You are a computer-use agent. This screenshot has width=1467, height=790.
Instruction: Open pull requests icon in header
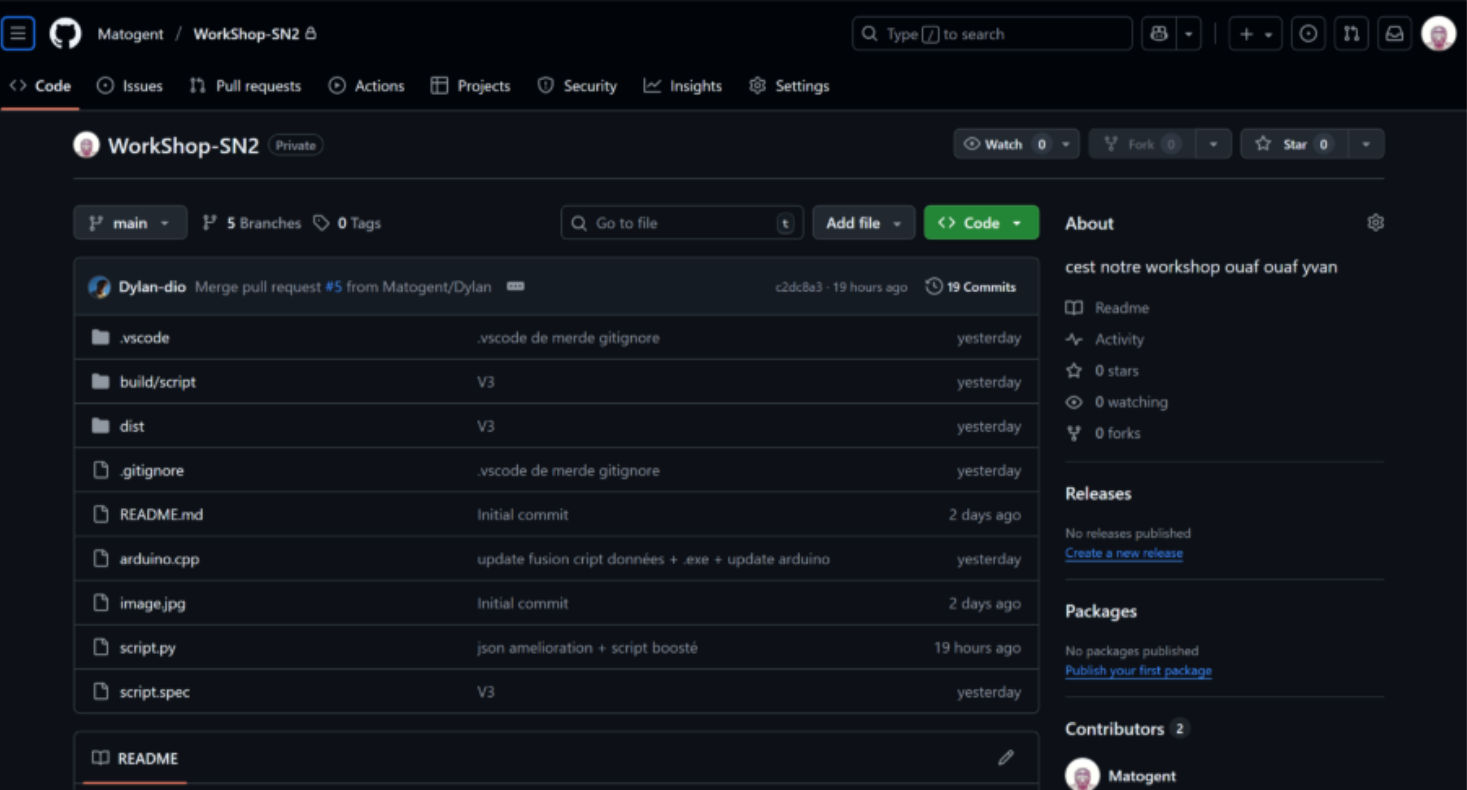pyautogui.click(x=1351, y=34)
